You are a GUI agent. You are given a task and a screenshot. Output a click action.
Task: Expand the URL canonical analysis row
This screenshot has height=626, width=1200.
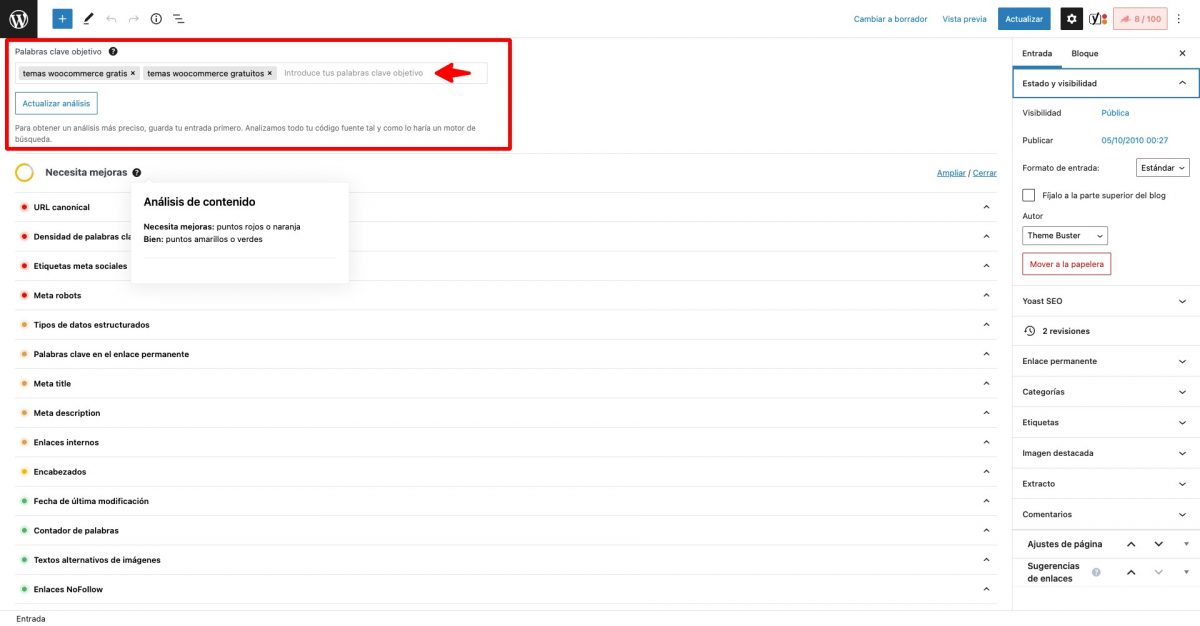click(986, 207)
